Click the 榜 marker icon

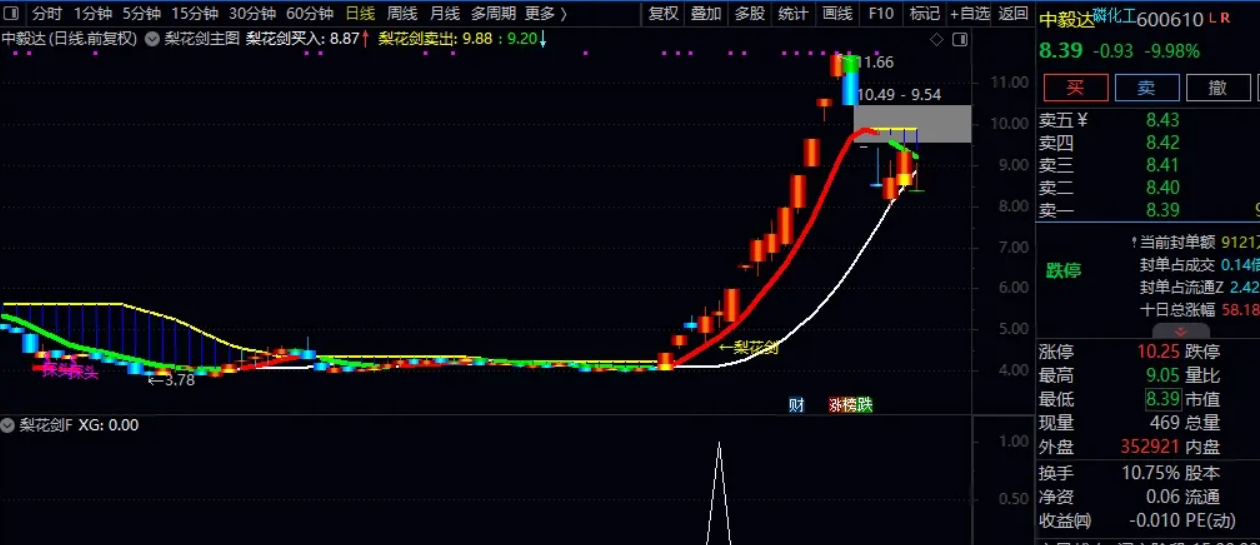coord(850,405)
